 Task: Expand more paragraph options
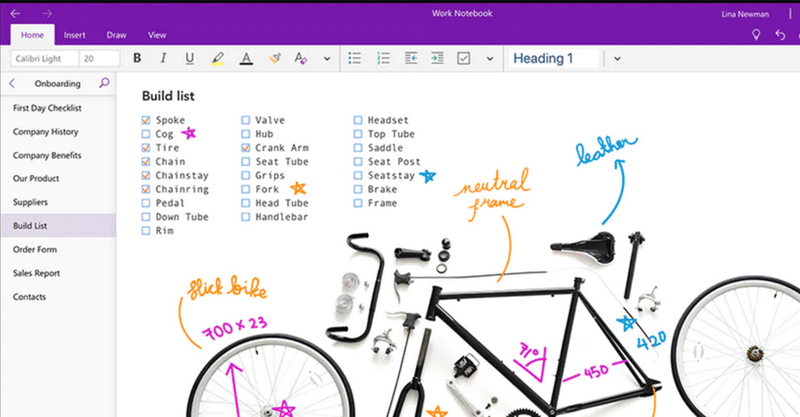tap(490, 59)
